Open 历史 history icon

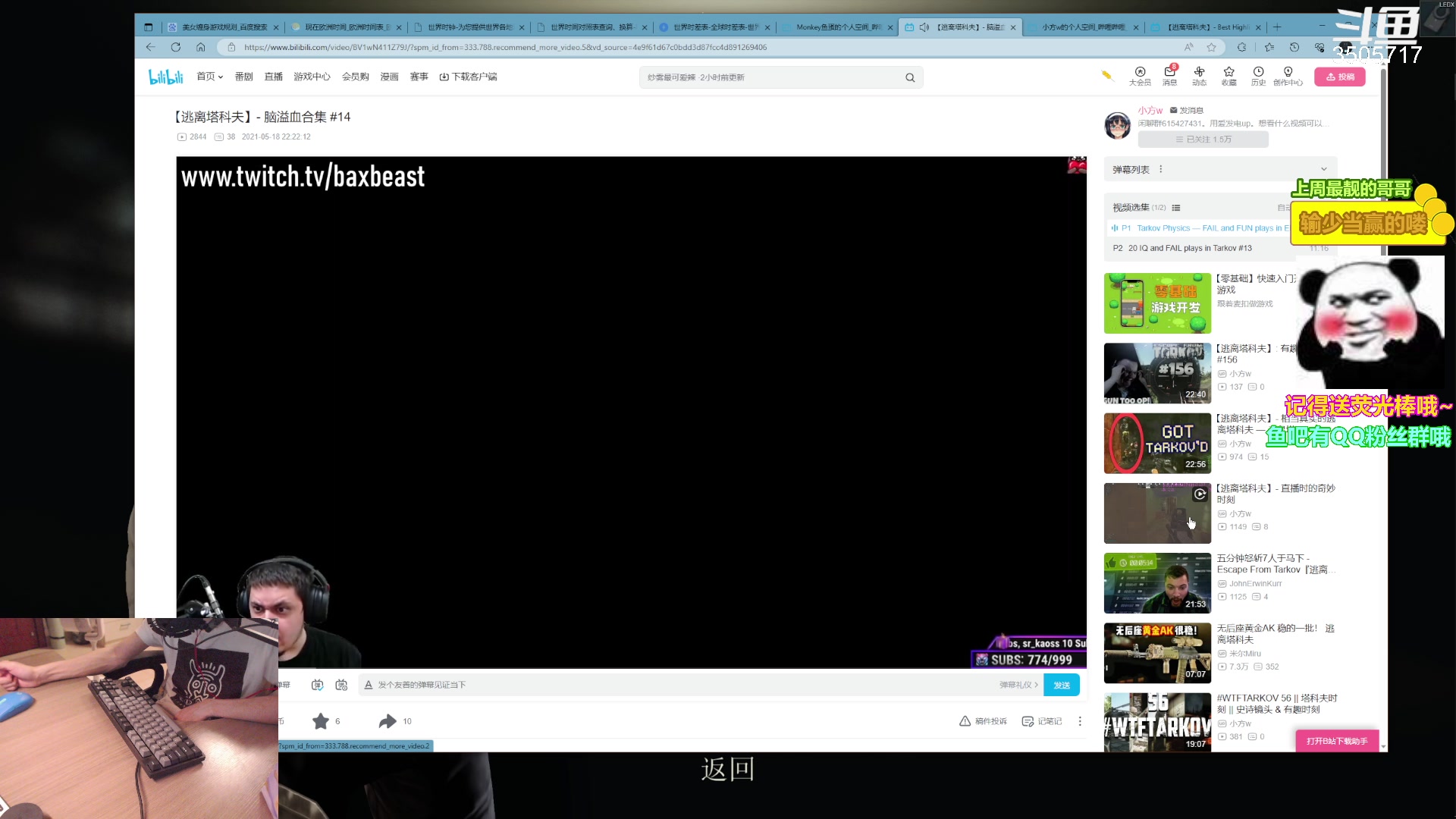click(1258, 76)
